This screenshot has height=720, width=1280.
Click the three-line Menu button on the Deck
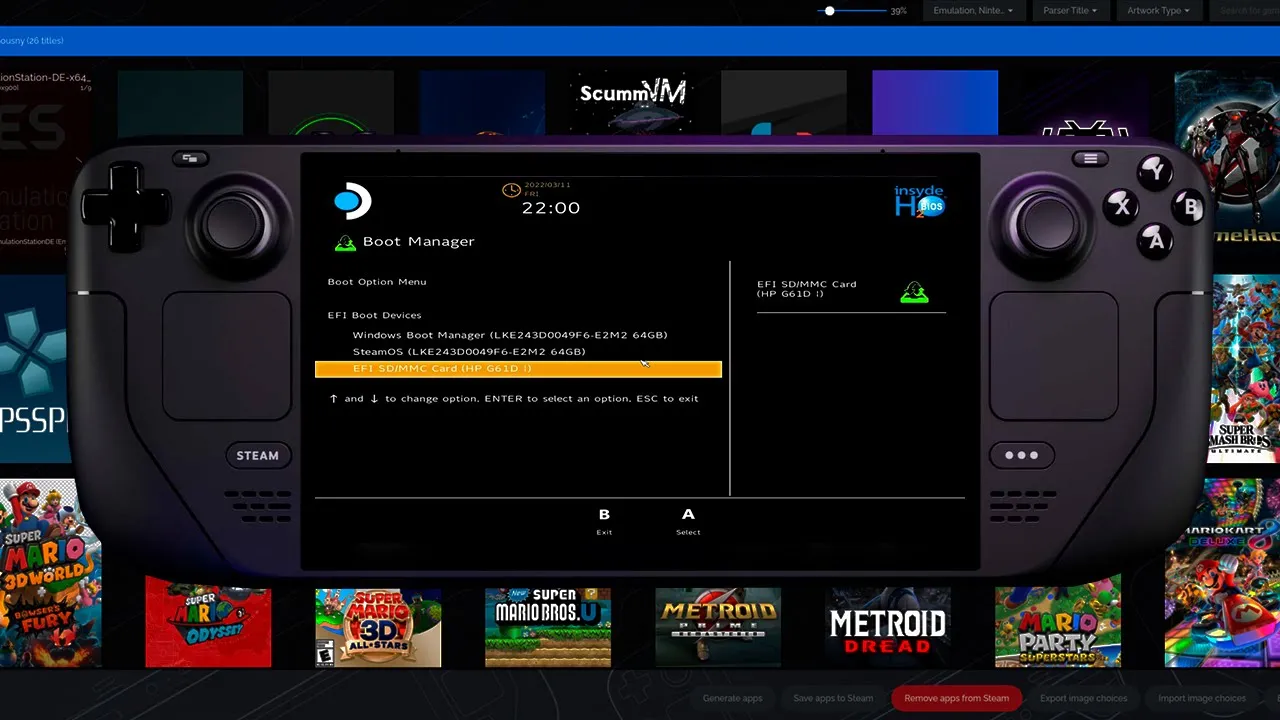(1090, 158)
